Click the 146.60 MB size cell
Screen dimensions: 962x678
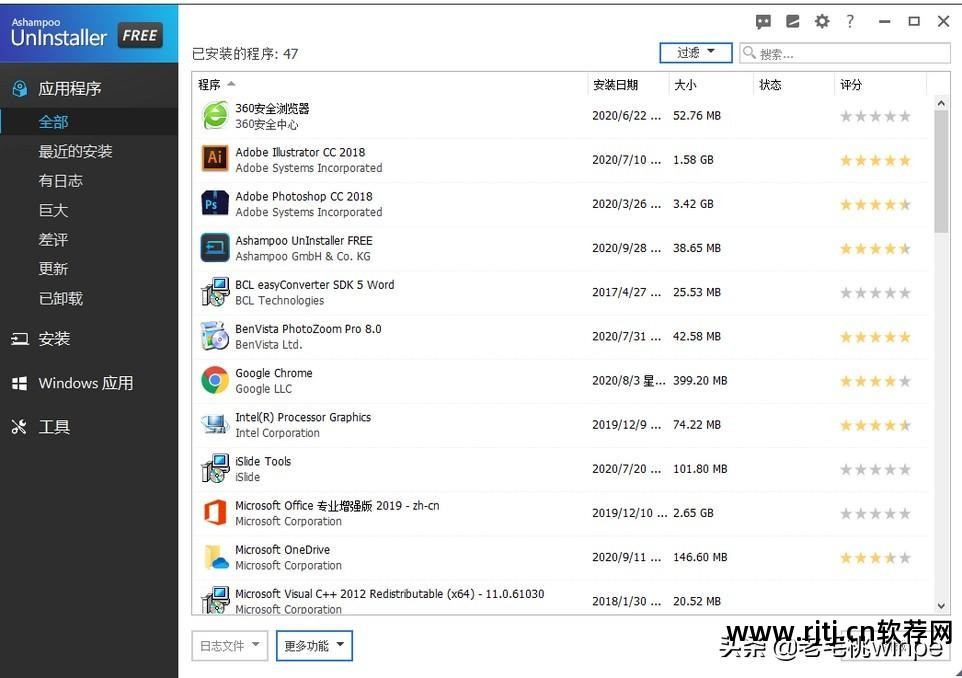(700, 557)
